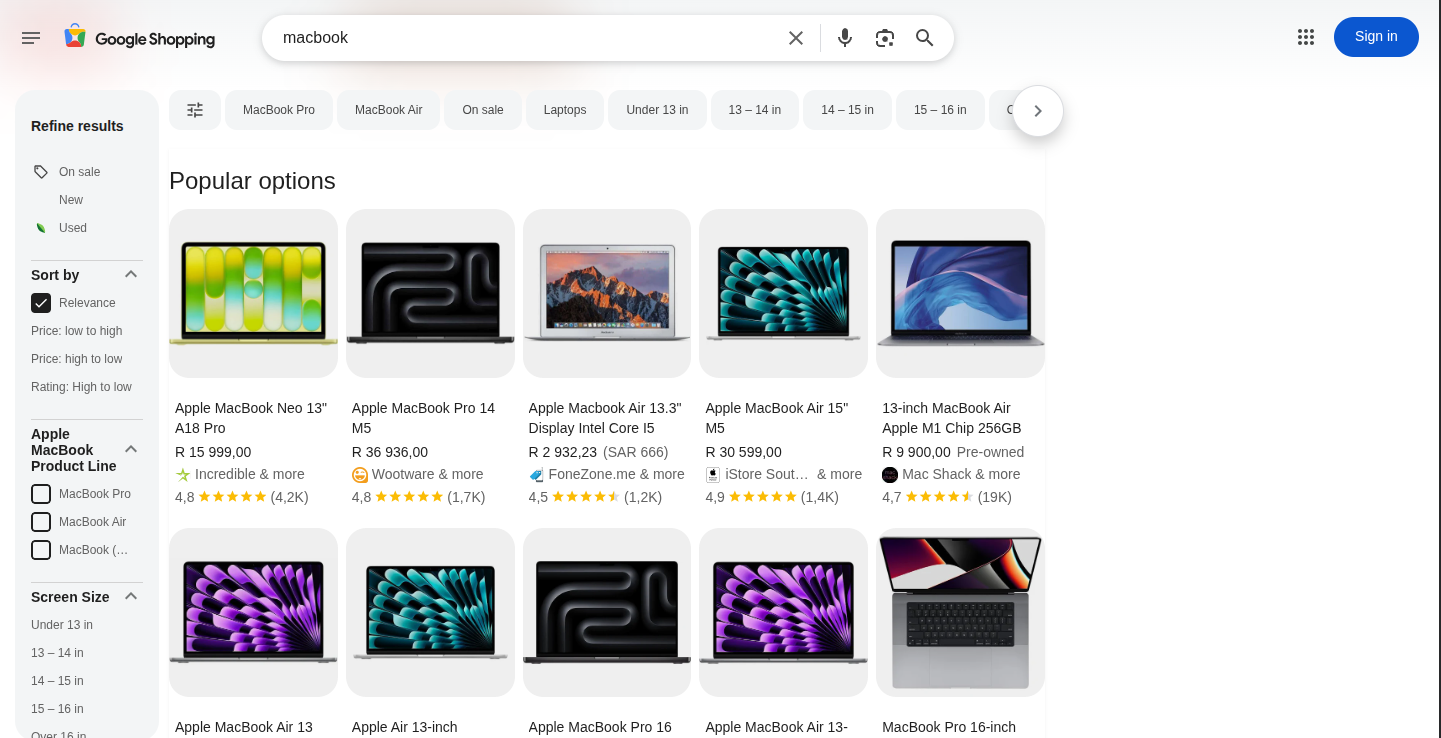The image size is (1441, 738).
Task: Collapse Apple MacBook Product Line section
Action: (131, 449)
